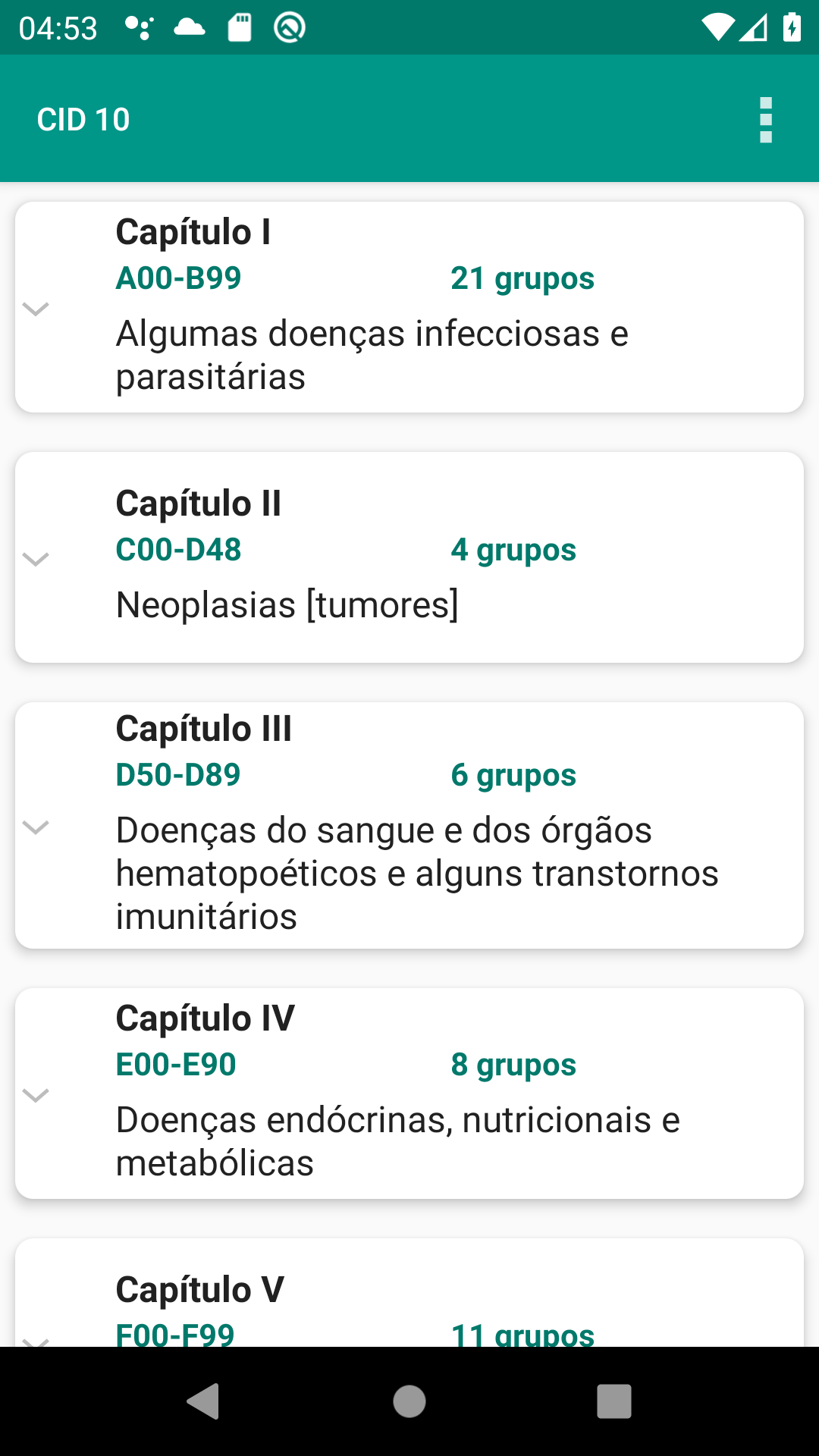The height and width of the screenshot is (1456, 819).
Task: Tap the battery charging icon
Action: (x=792, y=28)
